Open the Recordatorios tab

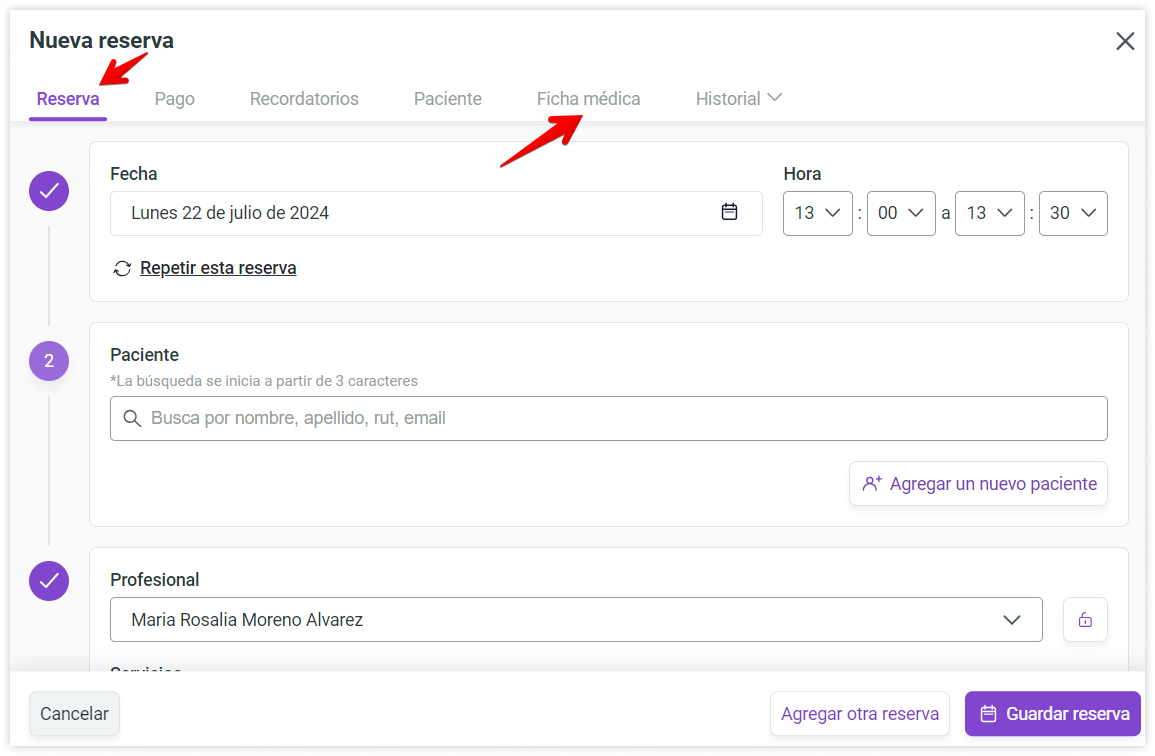tap(304, 99)
